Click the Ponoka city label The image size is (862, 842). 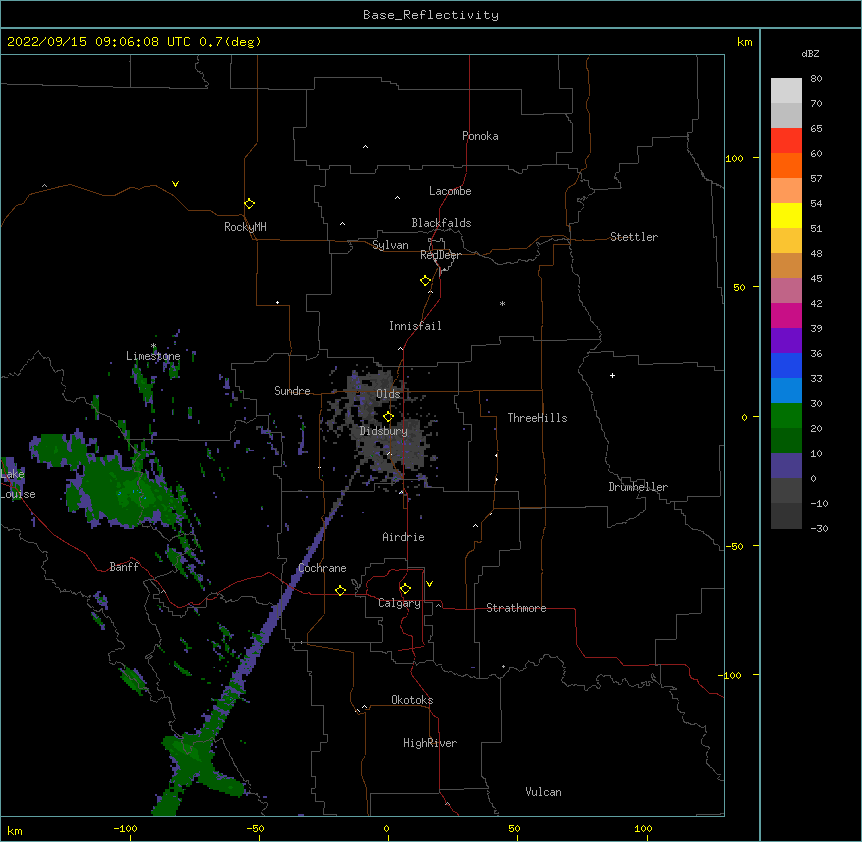click(x=480, y=136)
